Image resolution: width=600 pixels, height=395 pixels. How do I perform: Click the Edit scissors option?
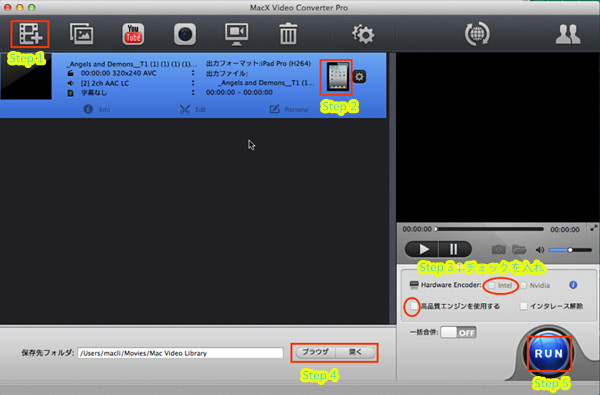pos(193,109)
